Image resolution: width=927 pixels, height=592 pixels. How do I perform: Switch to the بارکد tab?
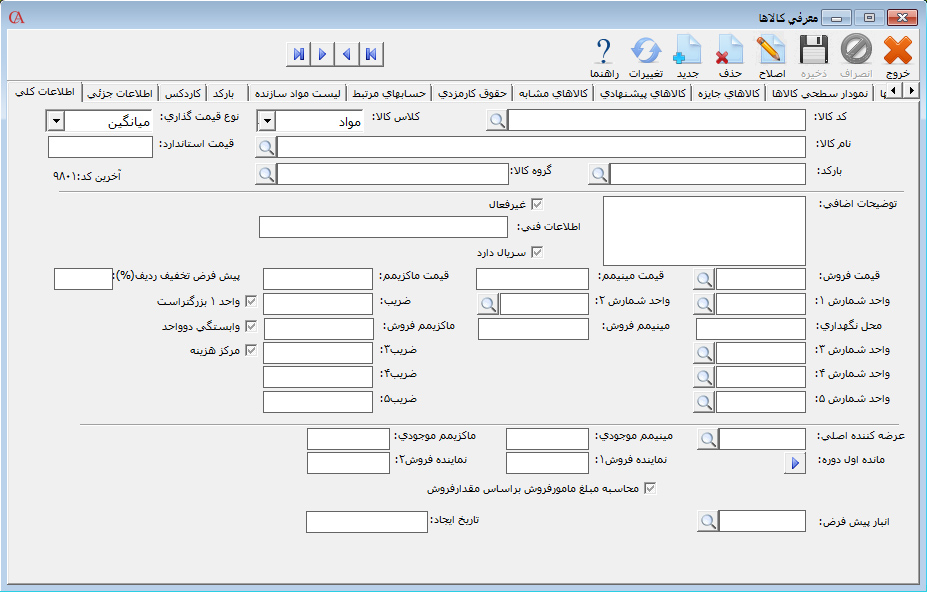[223, 93]
